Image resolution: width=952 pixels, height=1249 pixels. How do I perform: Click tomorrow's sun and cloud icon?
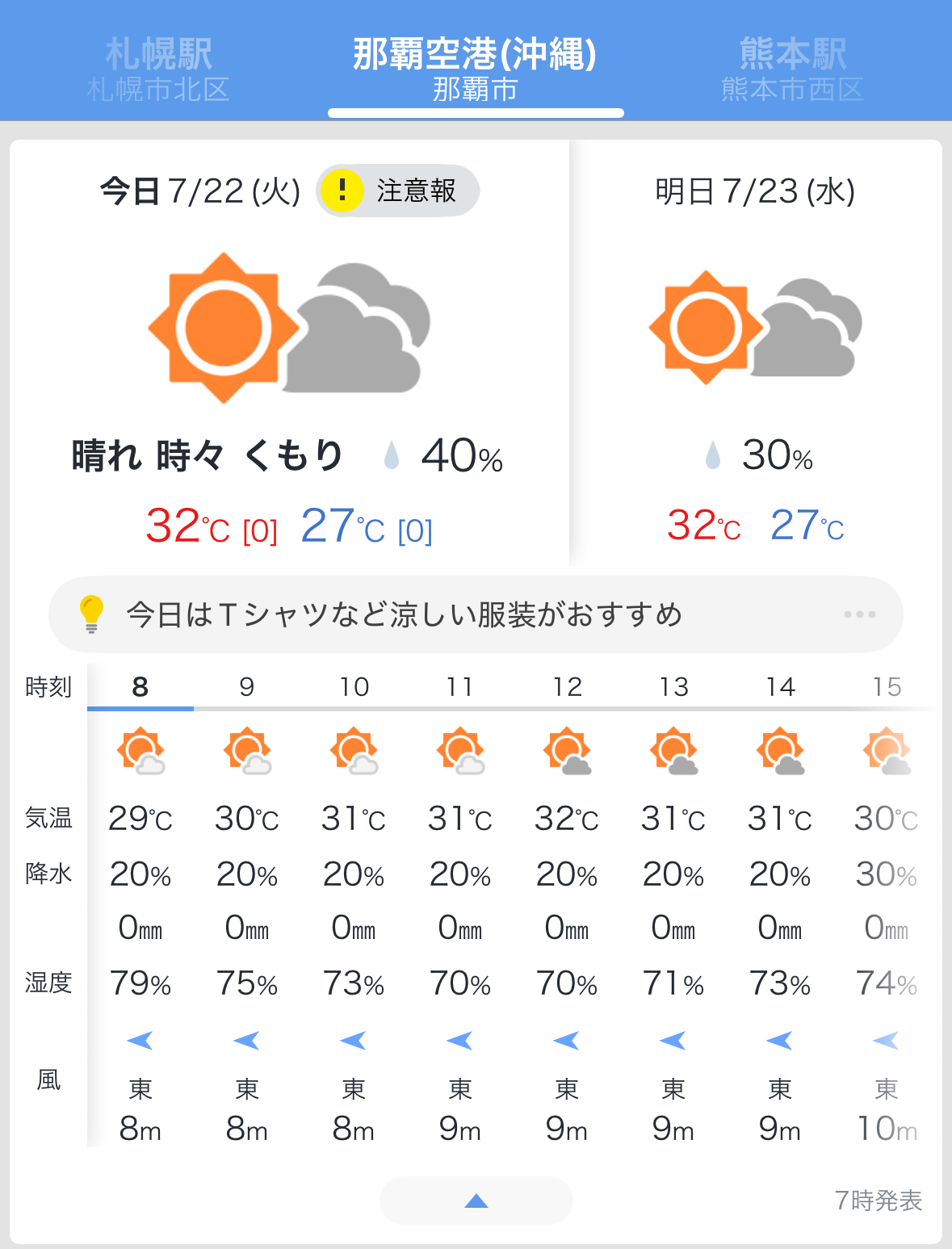(x=756, y=327)
